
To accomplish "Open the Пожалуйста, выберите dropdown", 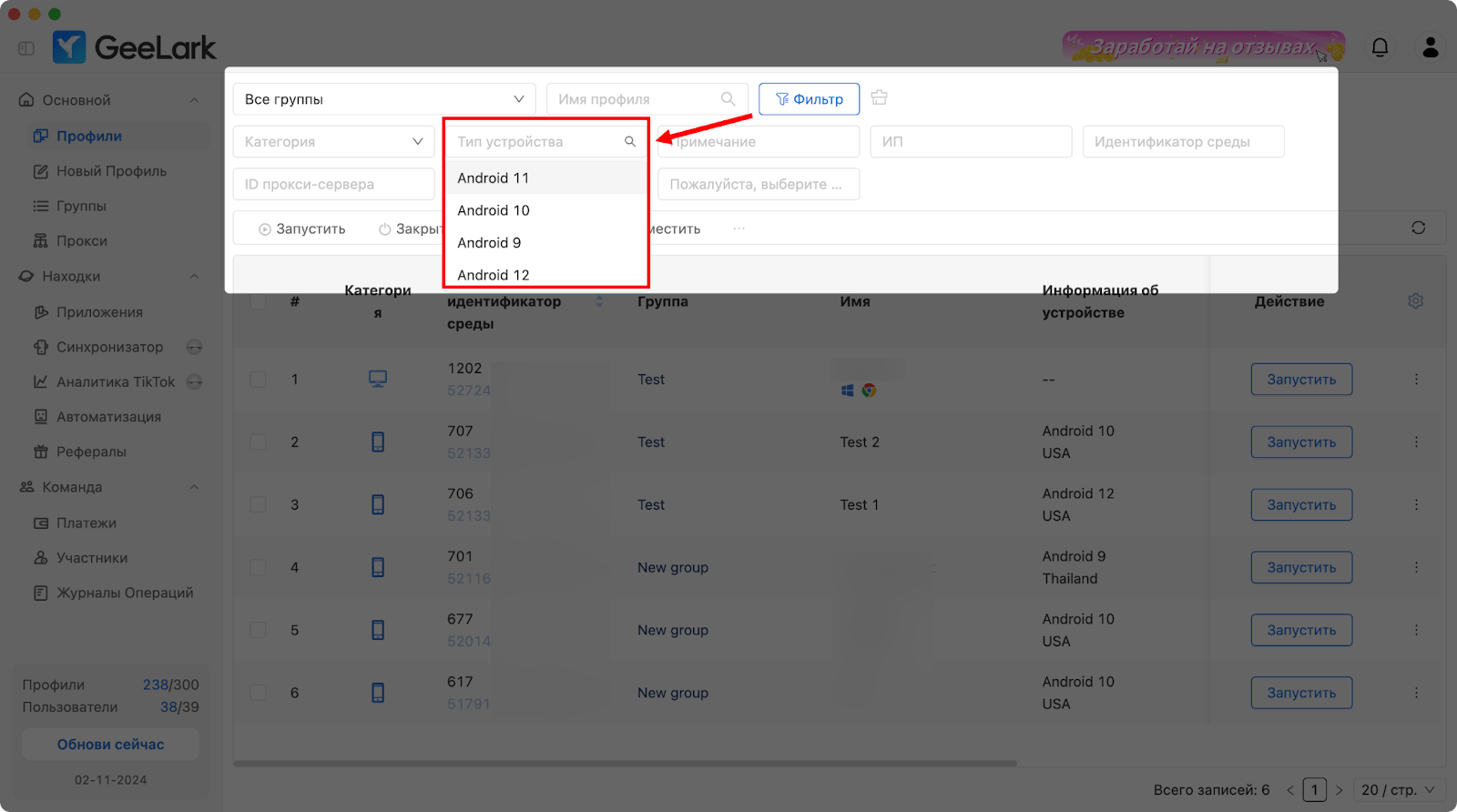I will (759, 184).
